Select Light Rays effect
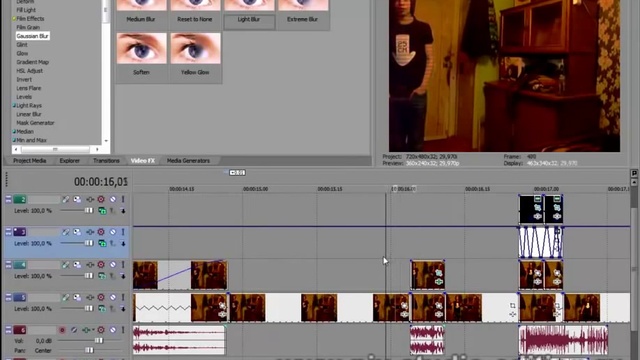 29,105
